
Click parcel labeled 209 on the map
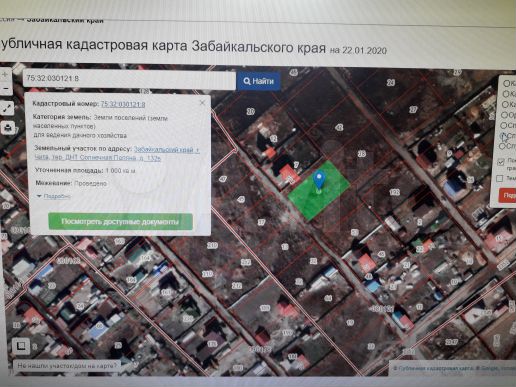pos(212,246)
